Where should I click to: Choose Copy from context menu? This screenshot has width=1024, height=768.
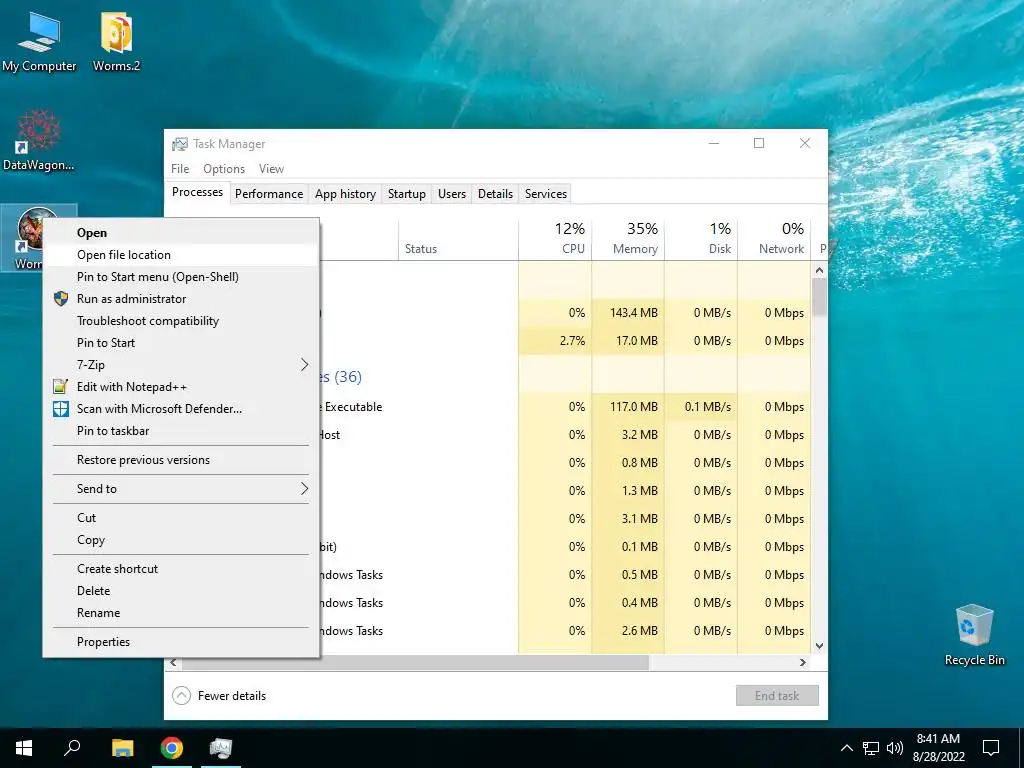[x=181, y=539]
